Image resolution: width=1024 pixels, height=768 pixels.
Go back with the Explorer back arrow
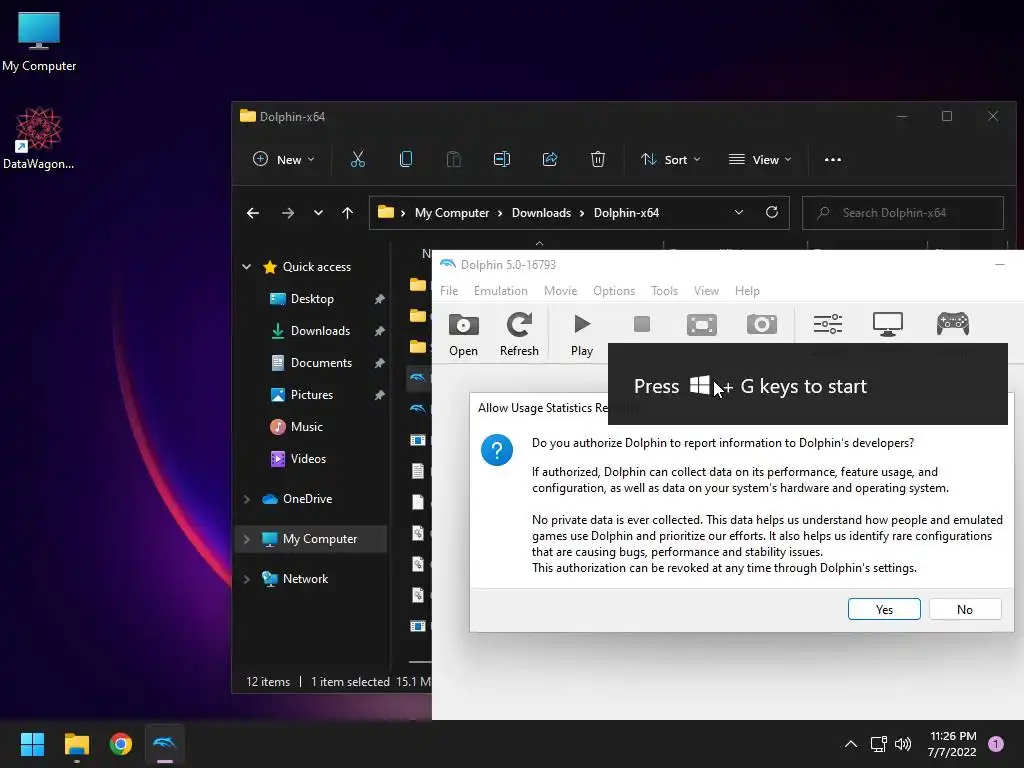pos(253,213)
